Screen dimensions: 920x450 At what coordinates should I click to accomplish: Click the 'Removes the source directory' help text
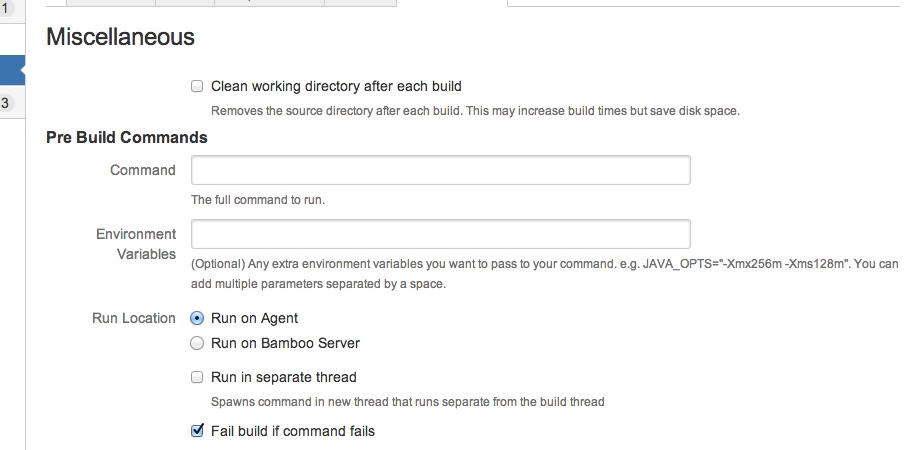point(475,111)
